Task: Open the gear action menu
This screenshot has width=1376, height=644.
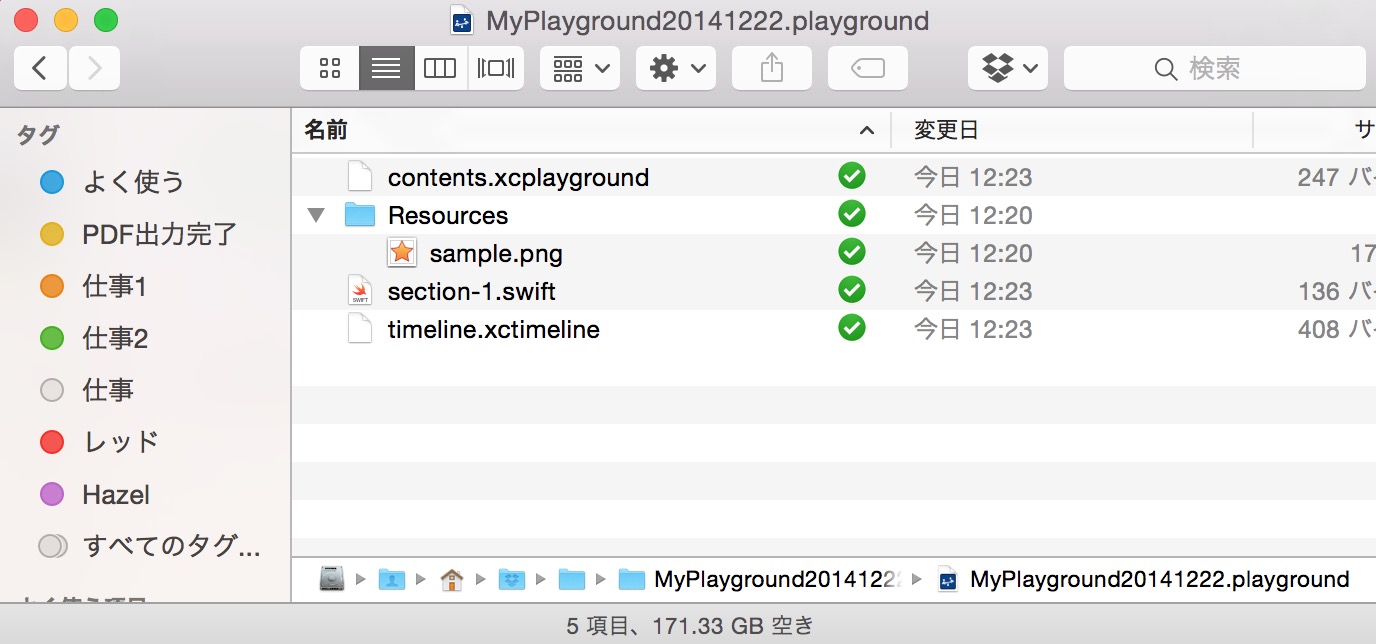Action: pyautogui.click(x=676, y=68)
